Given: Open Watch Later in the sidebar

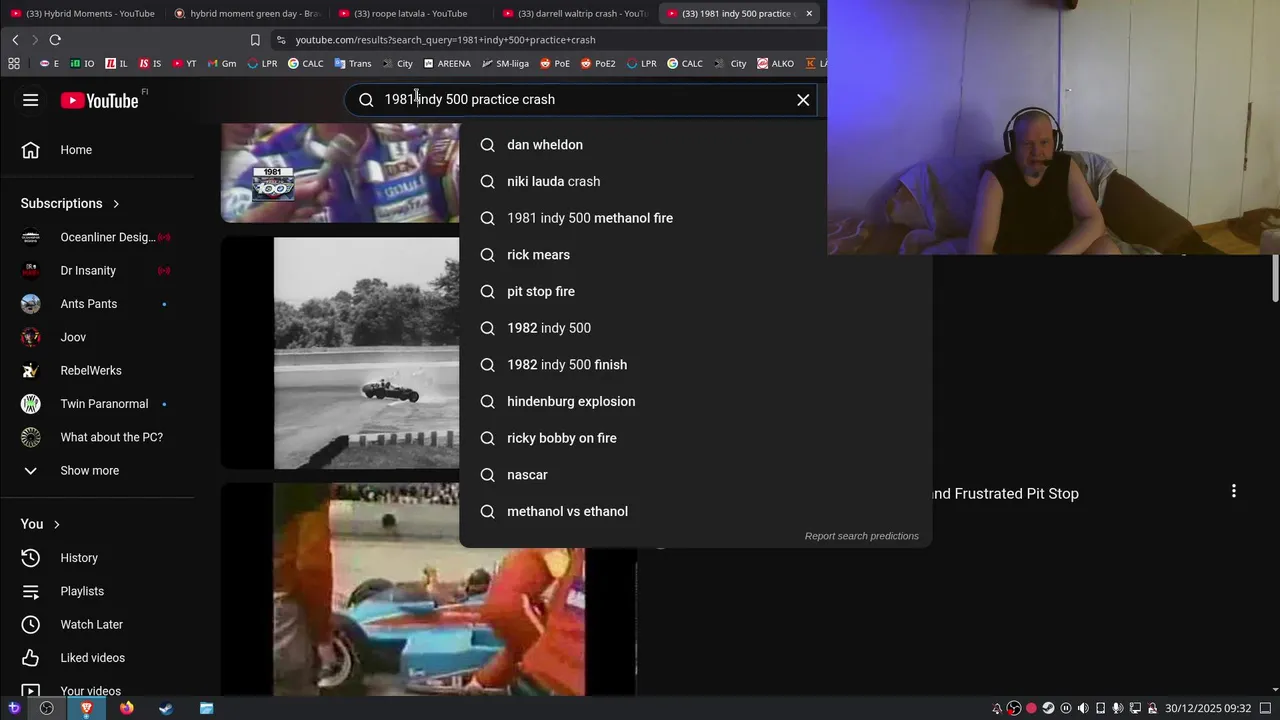Looking at the screenshot, I should pos(97,625).
